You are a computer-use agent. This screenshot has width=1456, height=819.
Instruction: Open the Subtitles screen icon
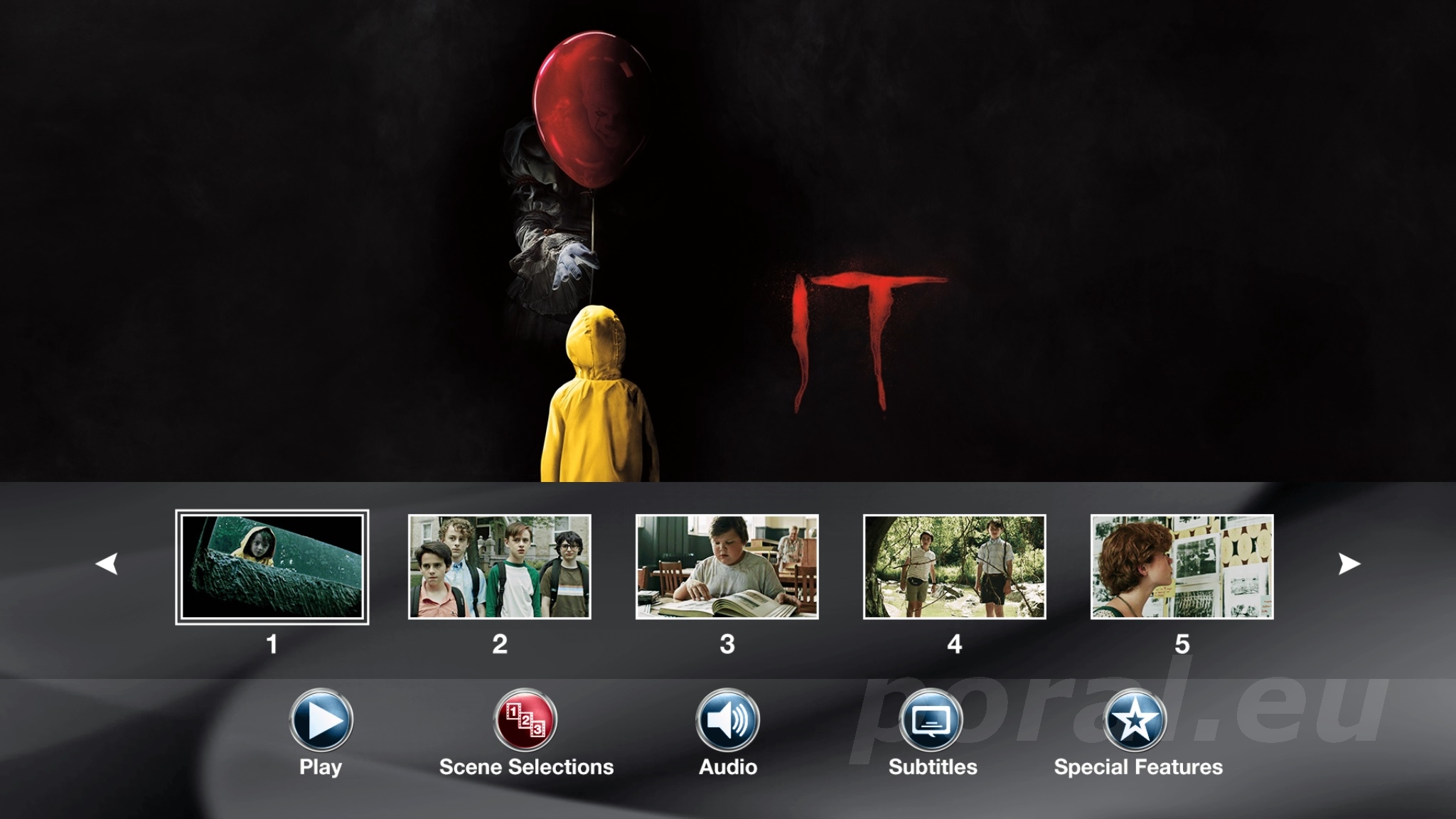coord(931,720)
